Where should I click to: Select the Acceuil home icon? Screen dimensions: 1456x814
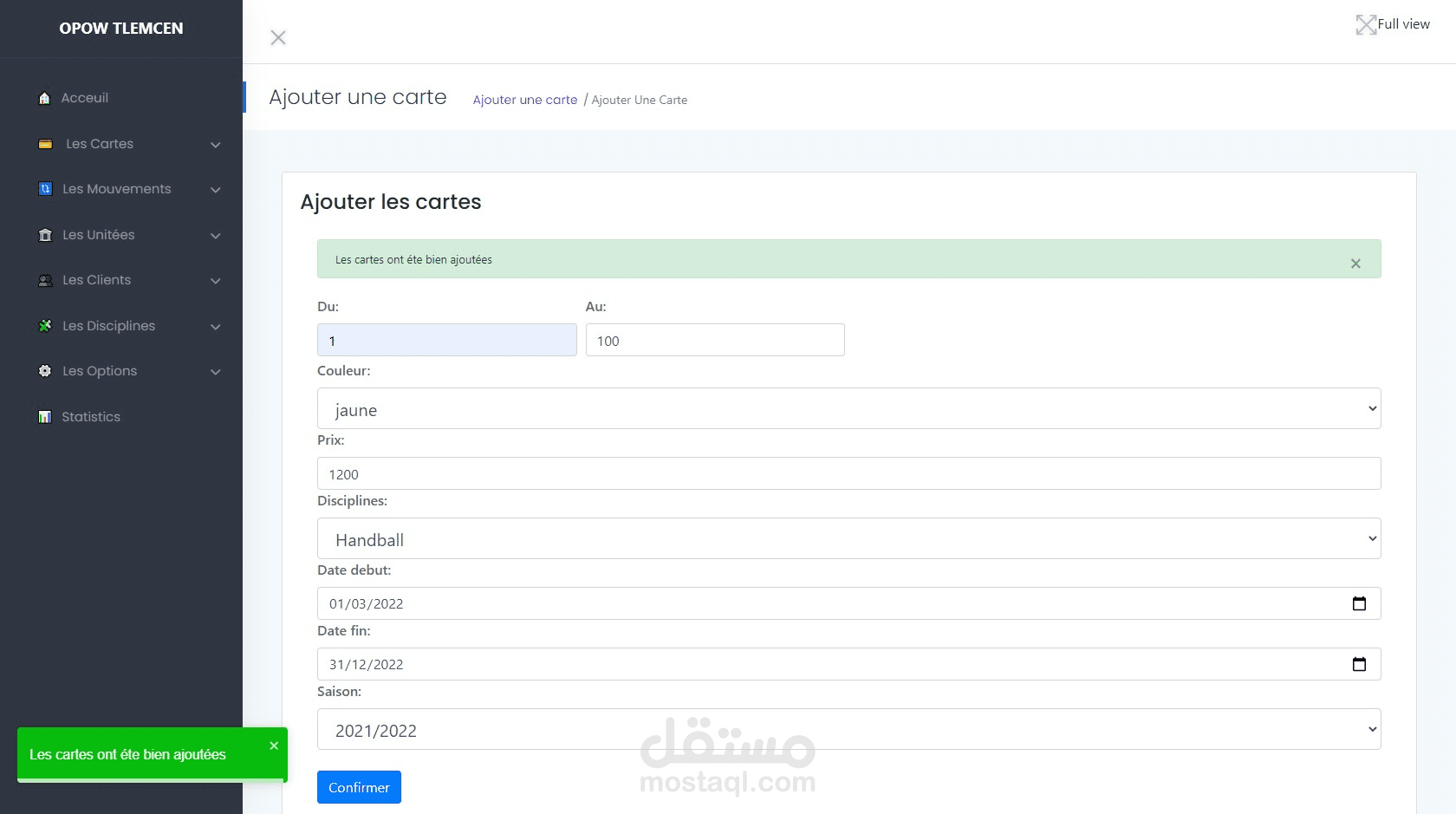[44, 98]
